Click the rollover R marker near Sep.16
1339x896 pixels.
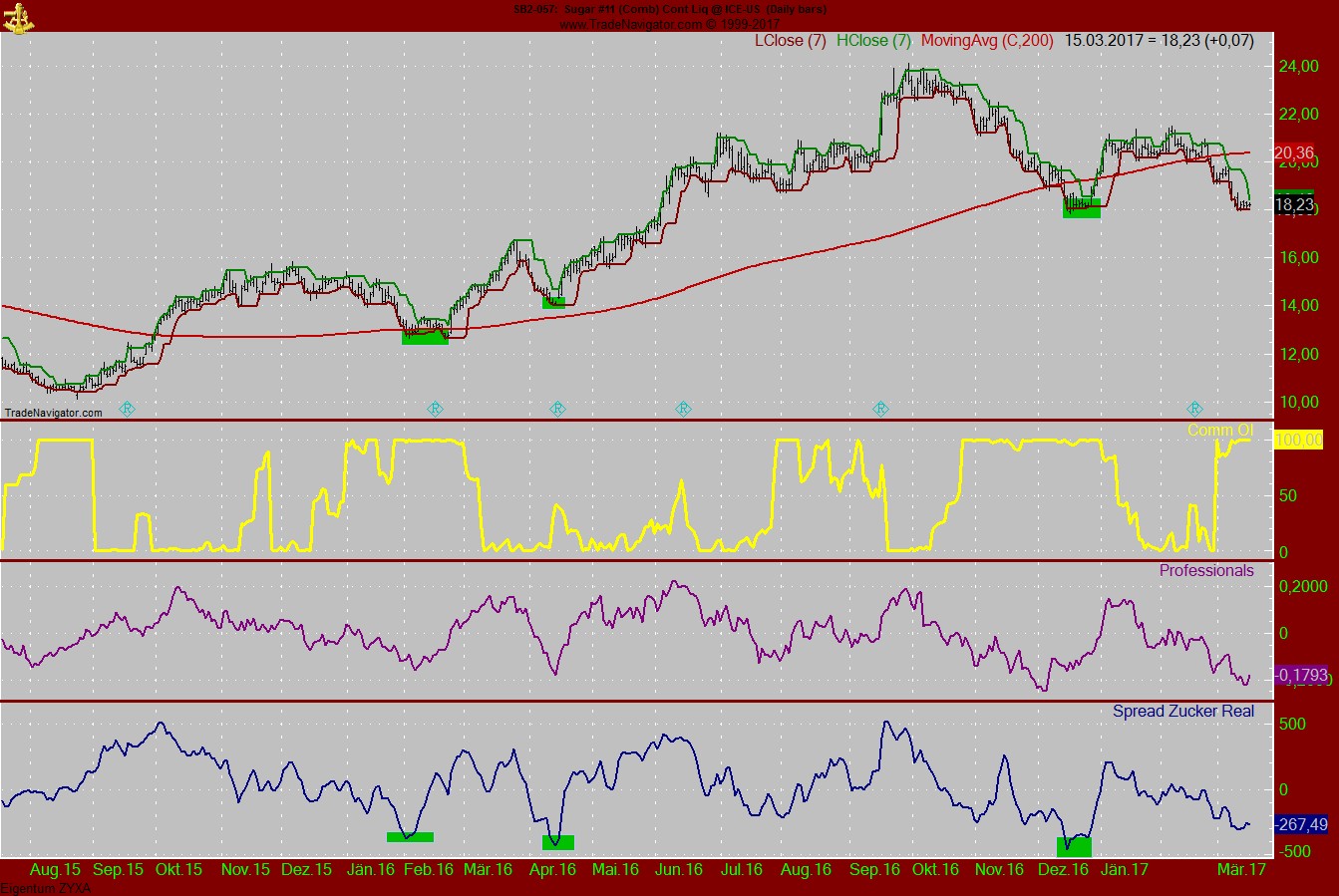point(880,409)
